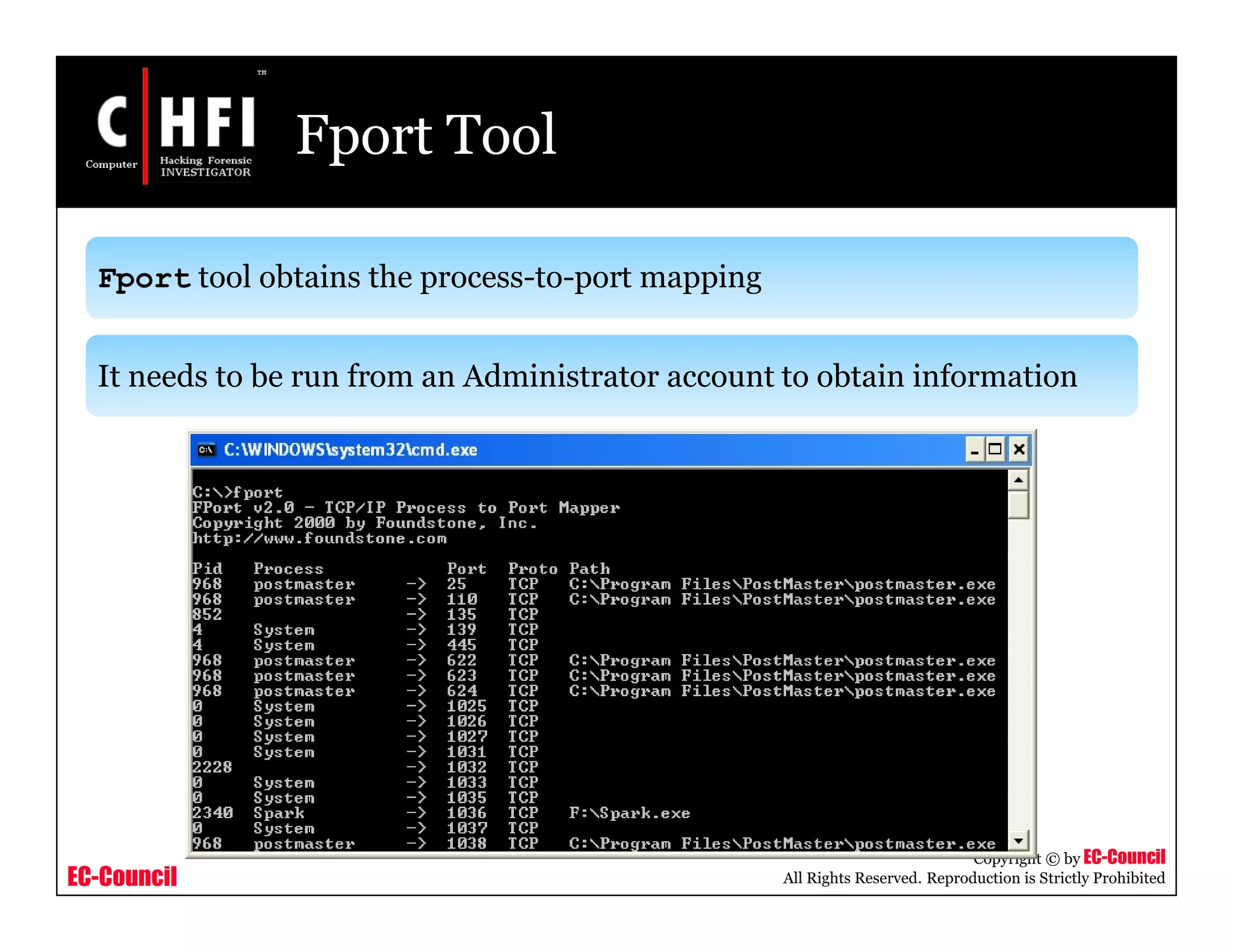Image resolution: width=1233 pixels, height=952 pixels.
Task: Click the 'Path' column header
Action: pyautogui.click(x=589, y=569)
